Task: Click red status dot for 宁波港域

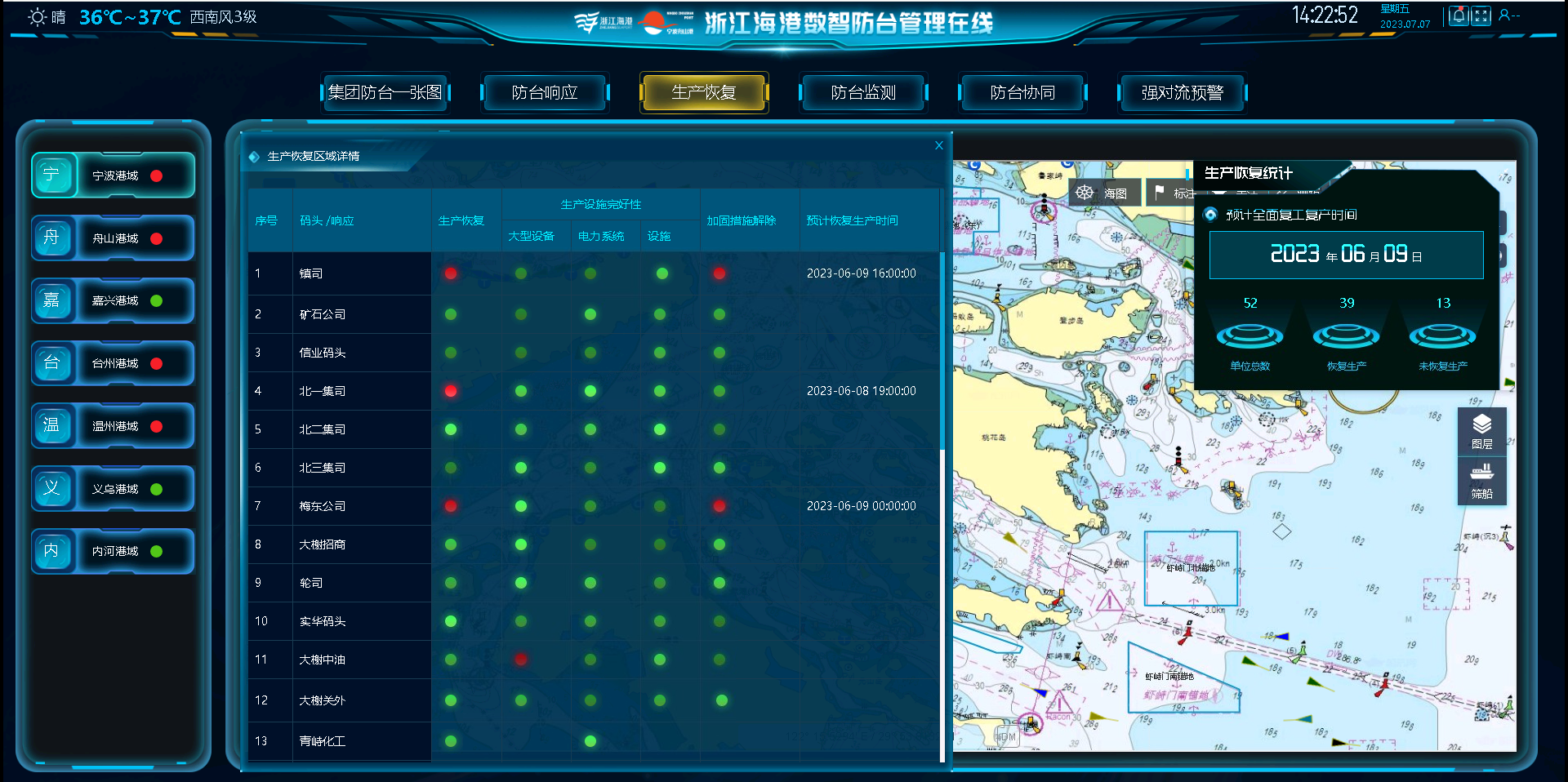Action: coord(157,176)
